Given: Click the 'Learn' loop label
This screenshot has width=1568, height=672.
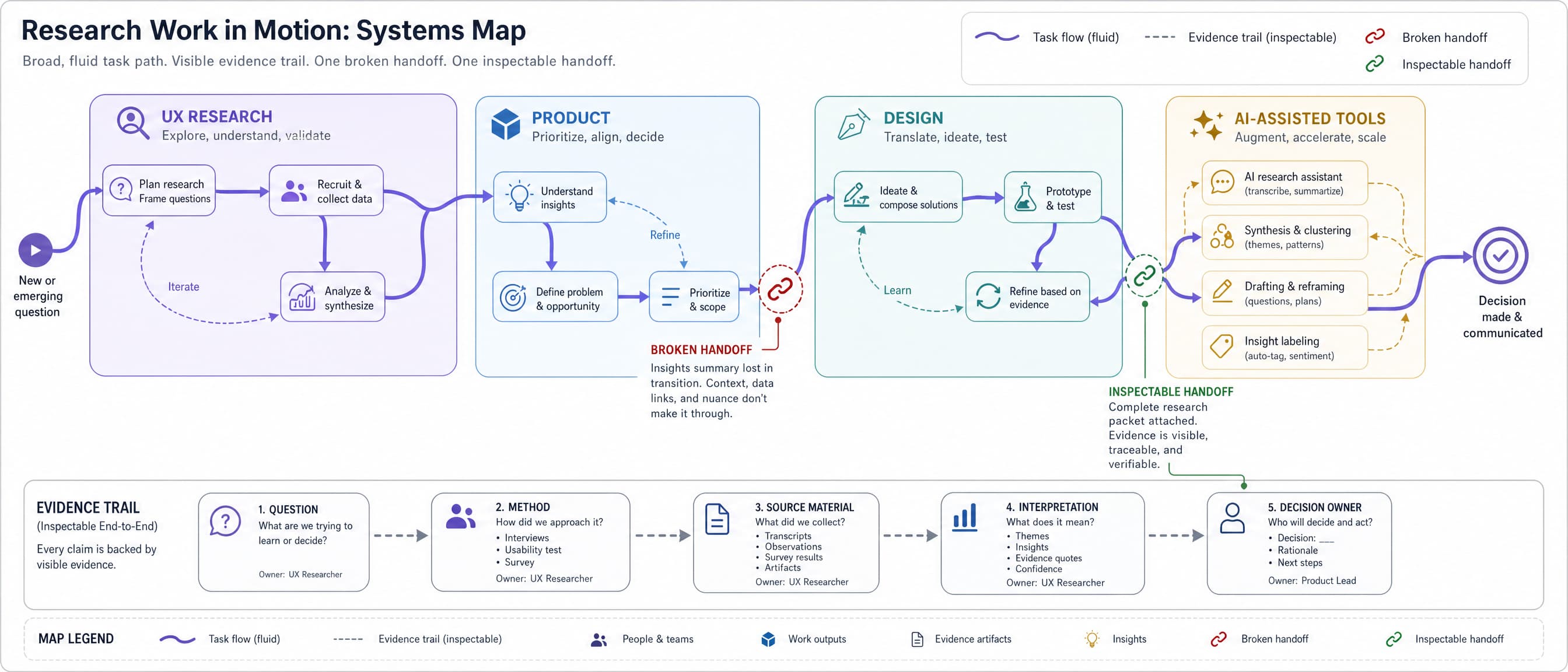Looking at the screenshot, I should click(897, 290).
